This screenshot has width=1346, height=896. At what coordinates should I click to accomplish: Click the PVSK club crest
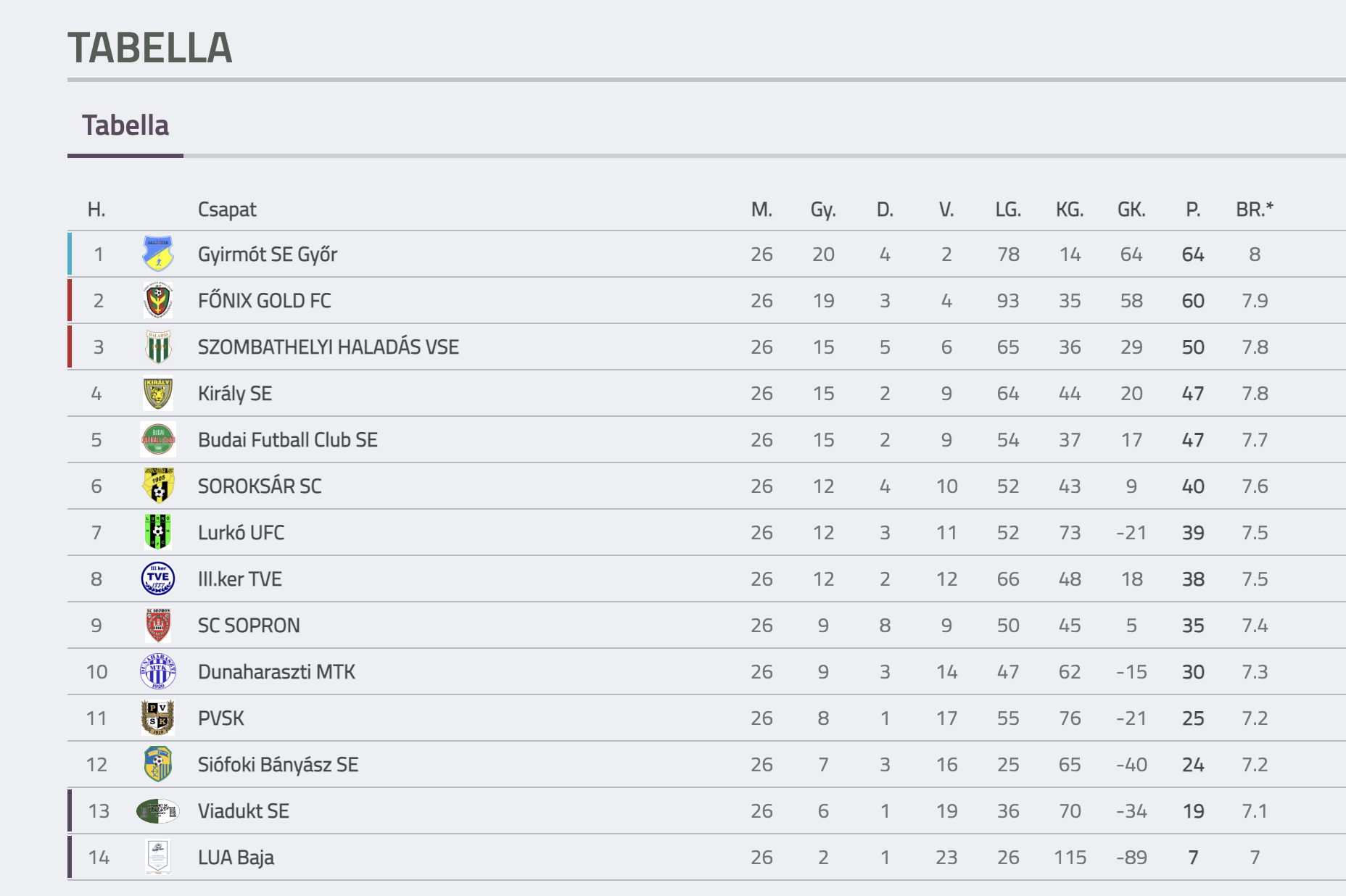tap(158, 718)
